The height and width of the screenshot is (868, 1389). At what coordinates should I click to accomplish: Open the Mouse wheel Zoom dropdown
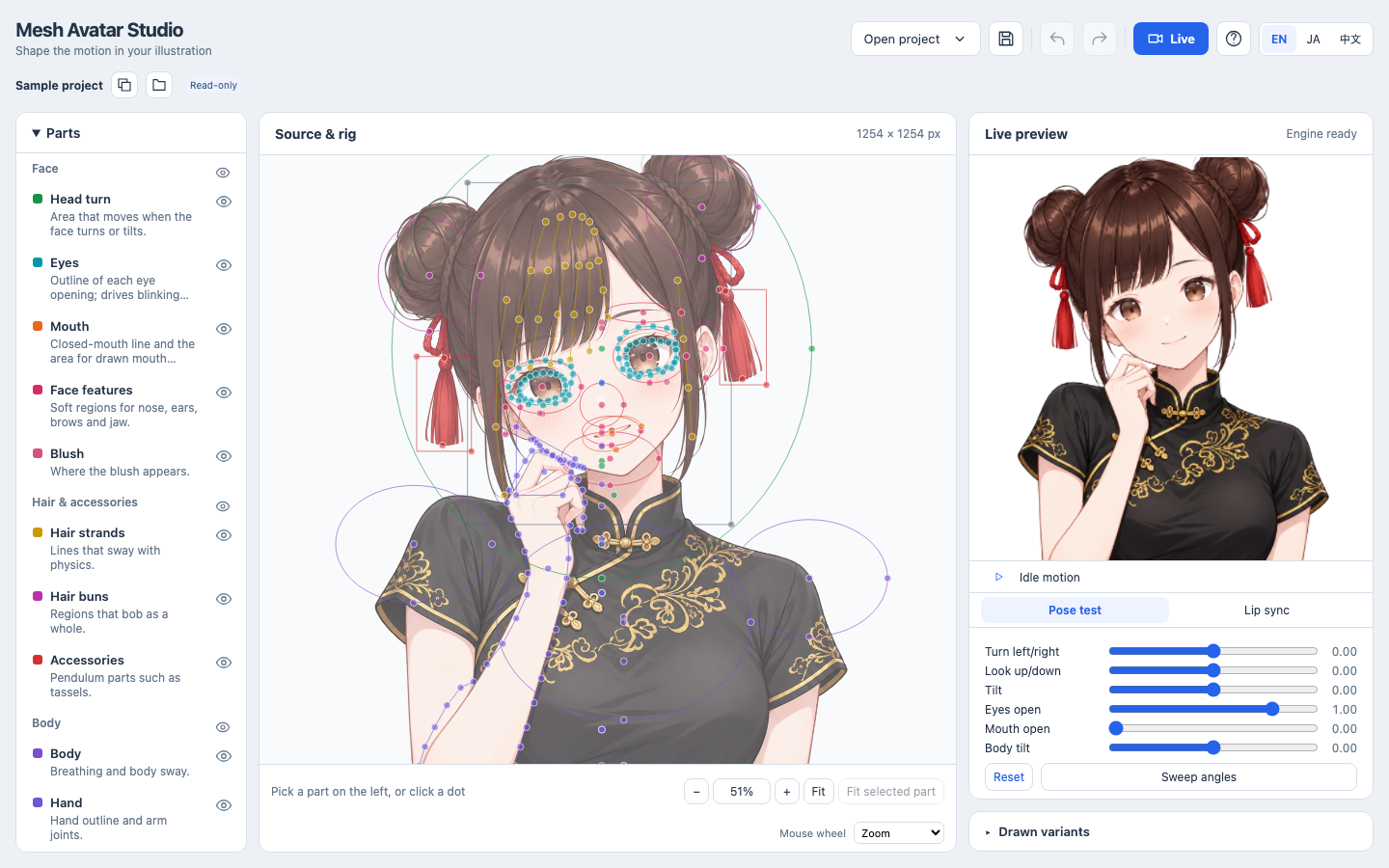tap(899, 833)
